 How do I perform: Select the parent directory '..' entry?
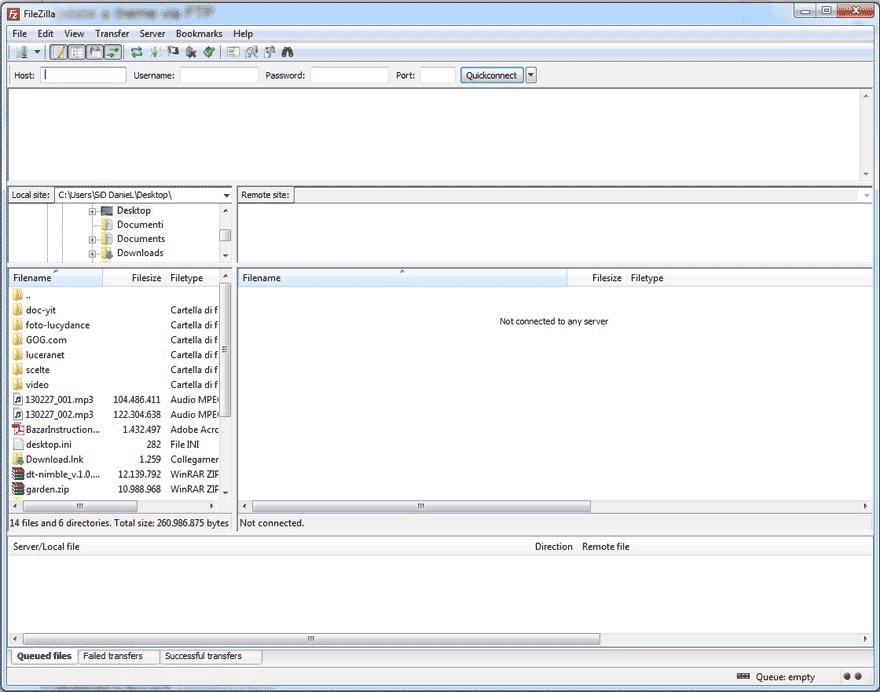(114, 295)
